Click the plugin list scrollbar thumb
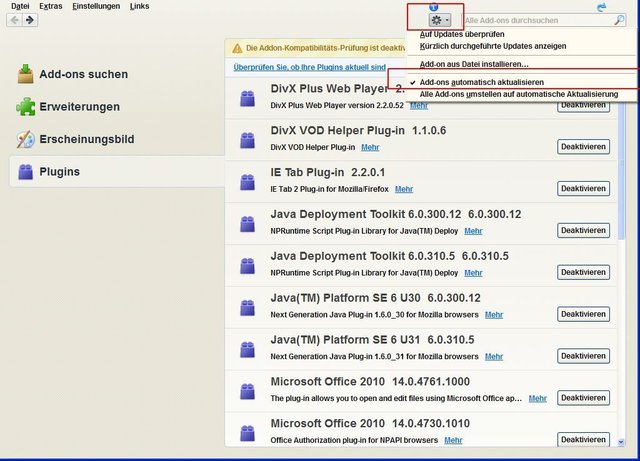Image resolution: width=640 pixels, height=461 pixels. point(621,169)
